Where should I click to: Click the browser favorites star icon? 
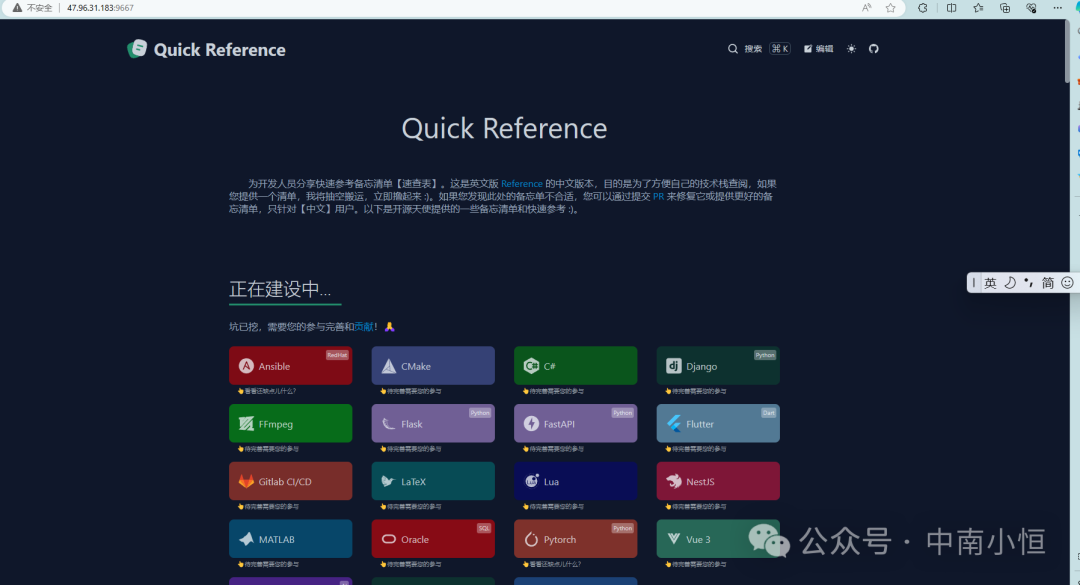(890, 8)
